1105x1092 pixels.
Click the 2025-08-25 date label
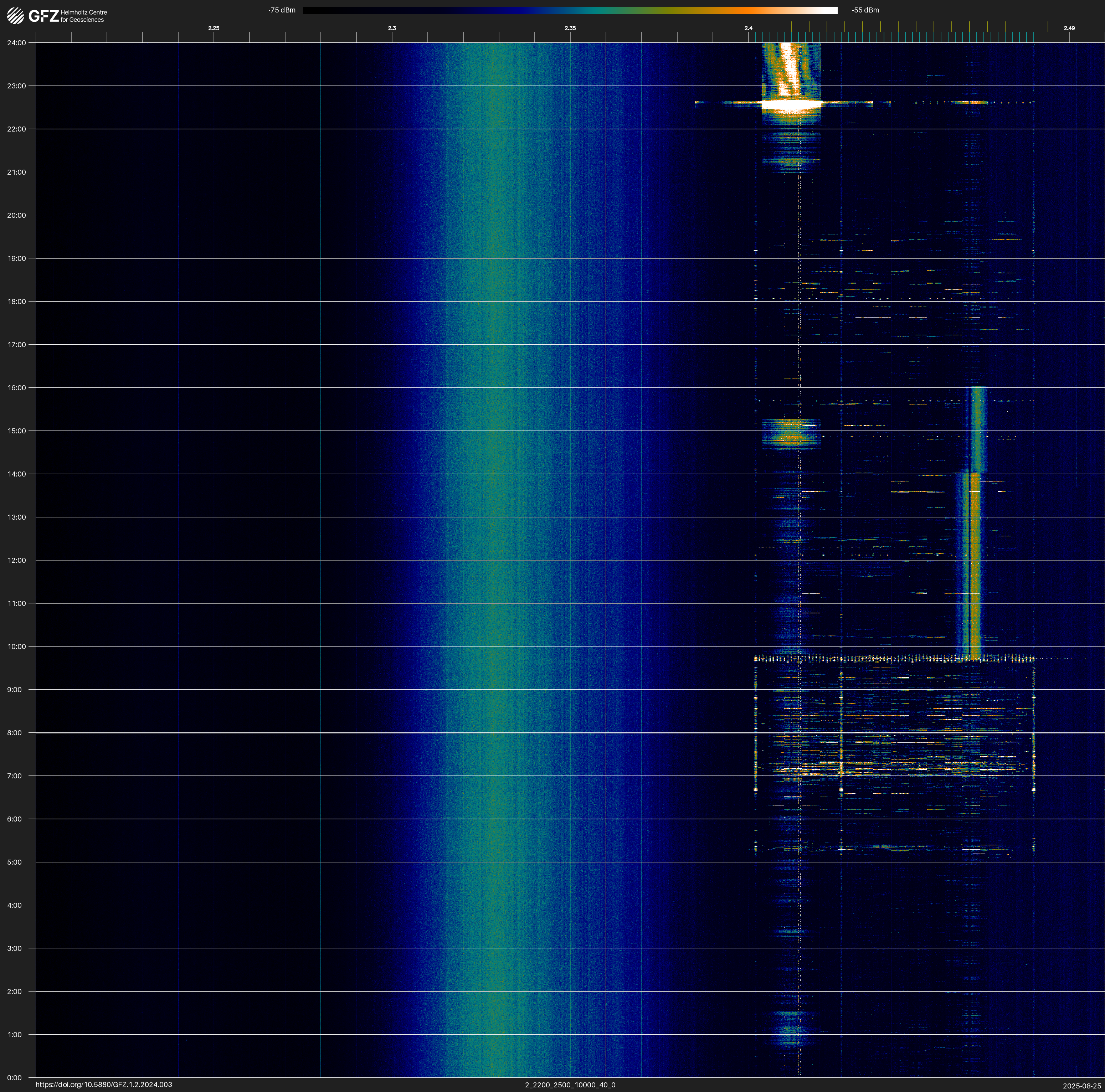[1081, 1086]
